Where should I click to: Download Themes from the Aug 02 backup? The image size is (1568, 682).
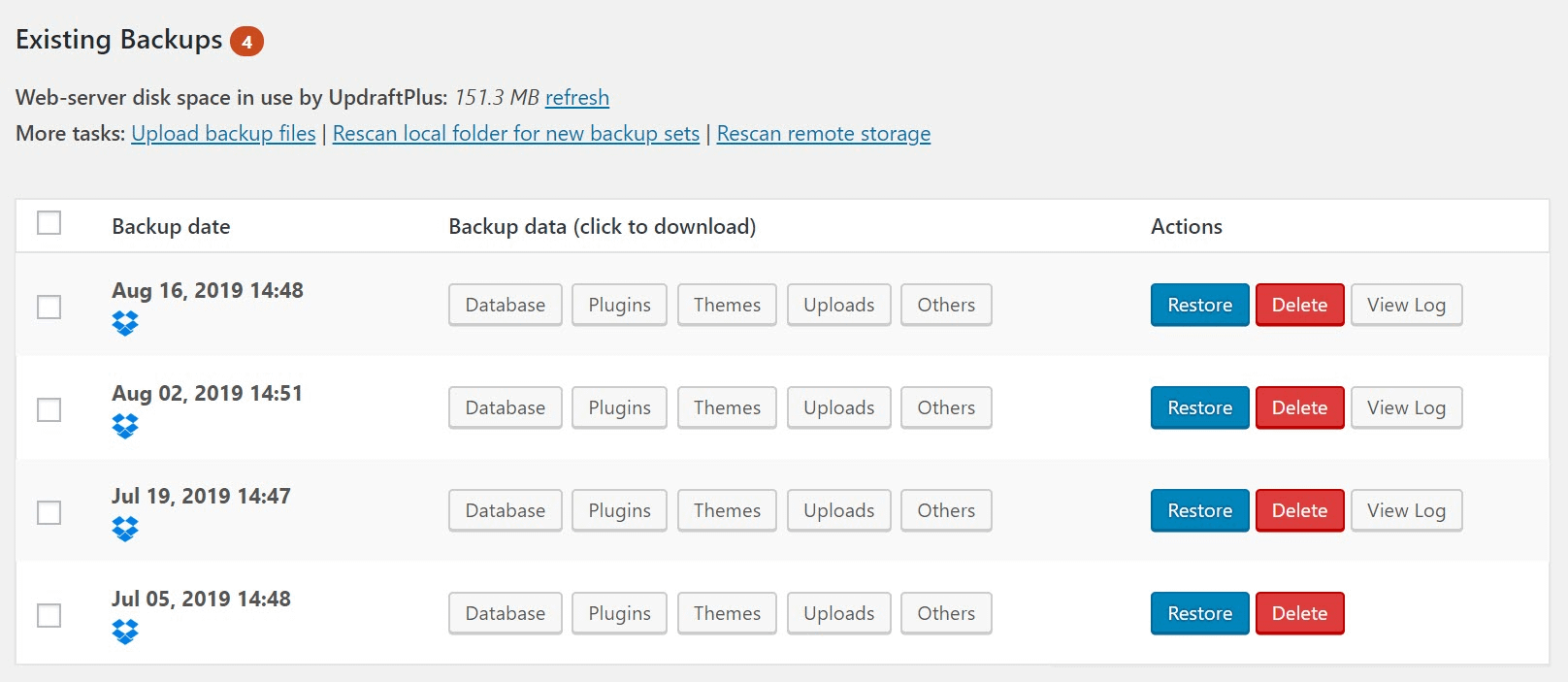tap(726, 407)
